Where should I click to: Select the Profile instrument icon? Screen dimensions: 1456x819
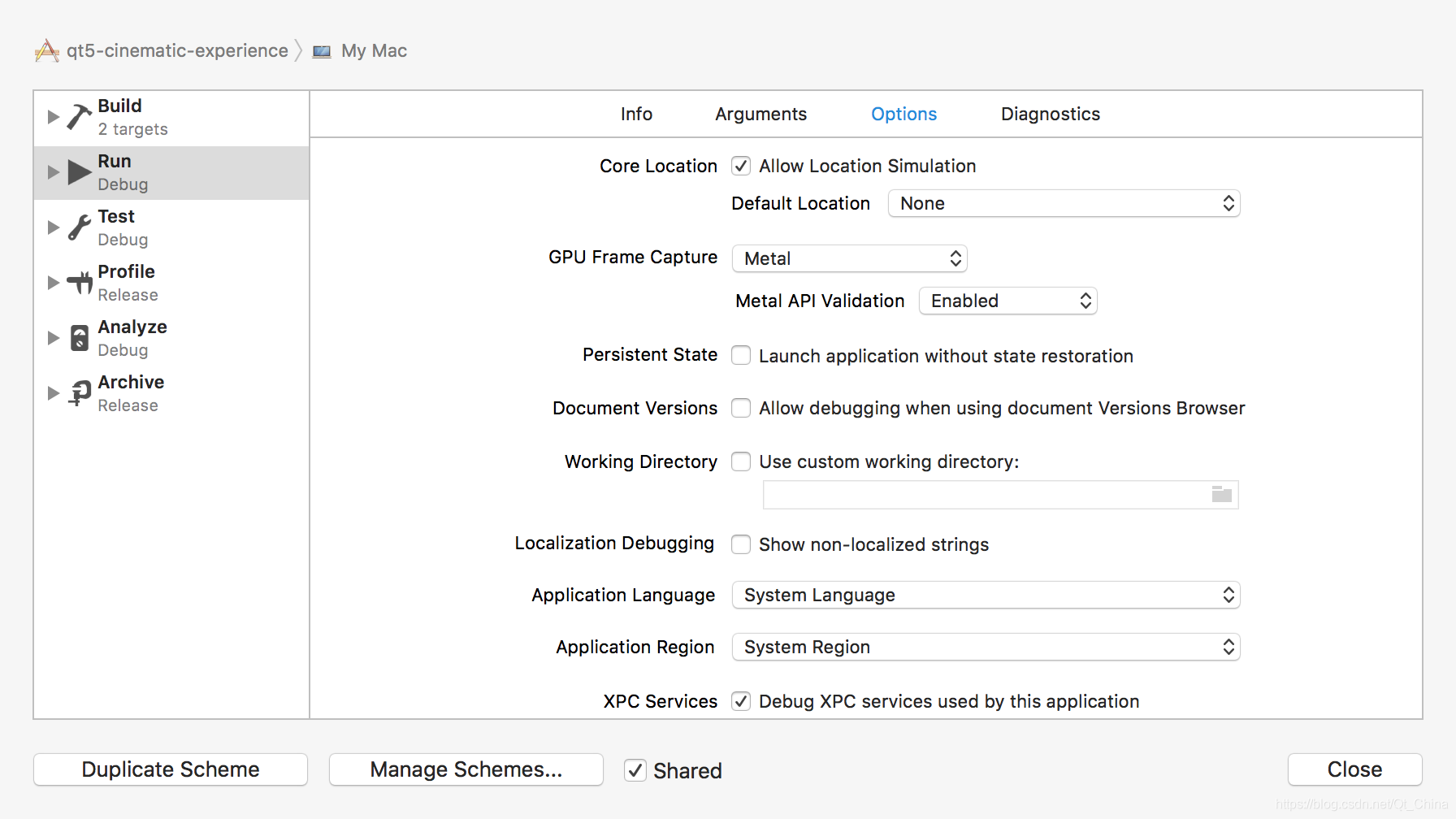point(79,283)
